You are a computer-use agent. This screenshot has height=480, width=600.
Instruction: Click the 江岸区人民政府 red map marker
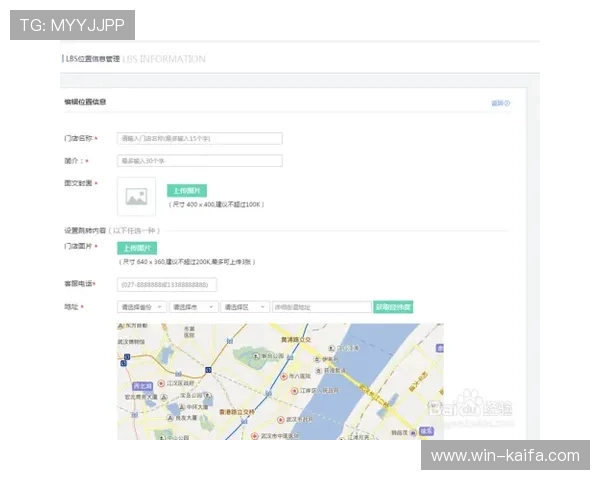[x=294, y=391]
